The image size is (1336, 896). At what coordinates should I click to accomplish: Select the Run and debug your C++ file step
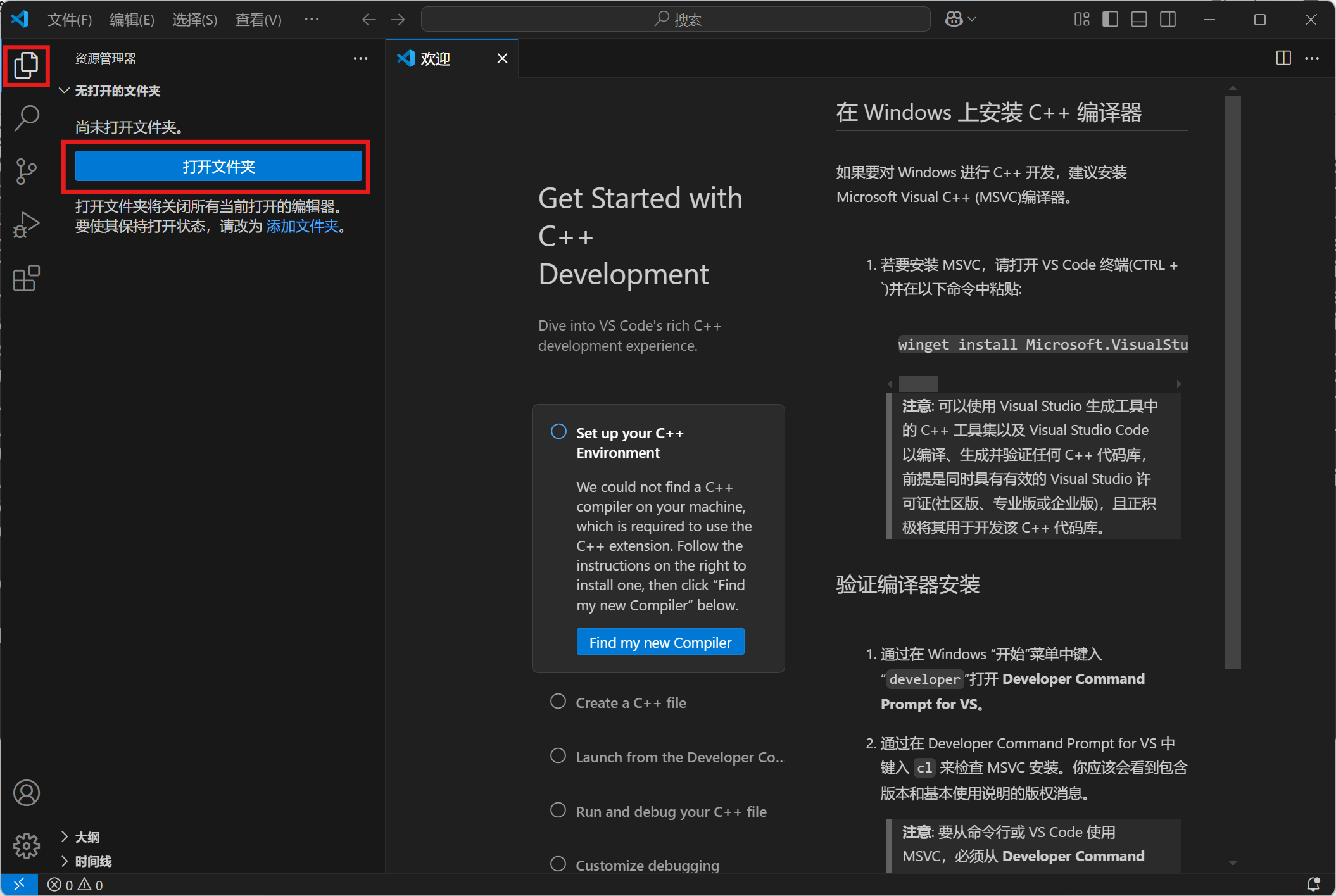(x=671, y=811)
